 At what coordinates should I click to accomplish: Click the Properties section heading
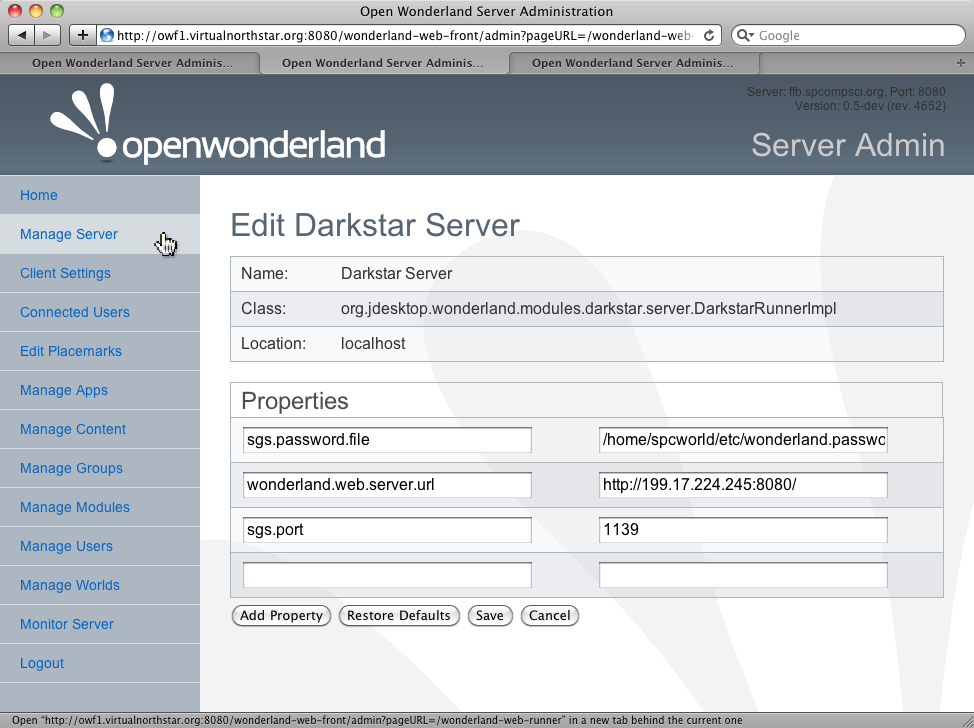point(294,401)
